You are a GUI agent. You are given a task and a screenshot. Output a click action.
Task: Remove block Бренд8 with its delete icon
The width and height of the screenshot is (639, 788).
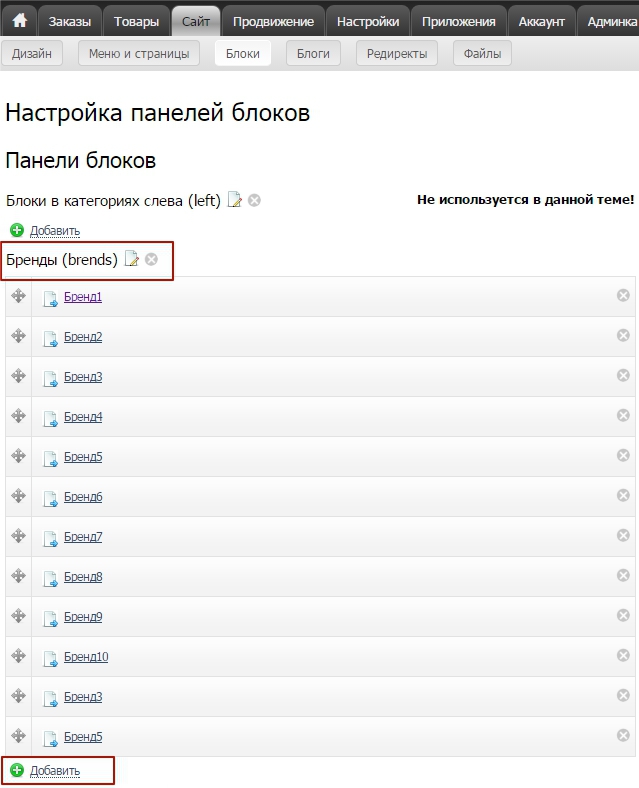[623, 575]
